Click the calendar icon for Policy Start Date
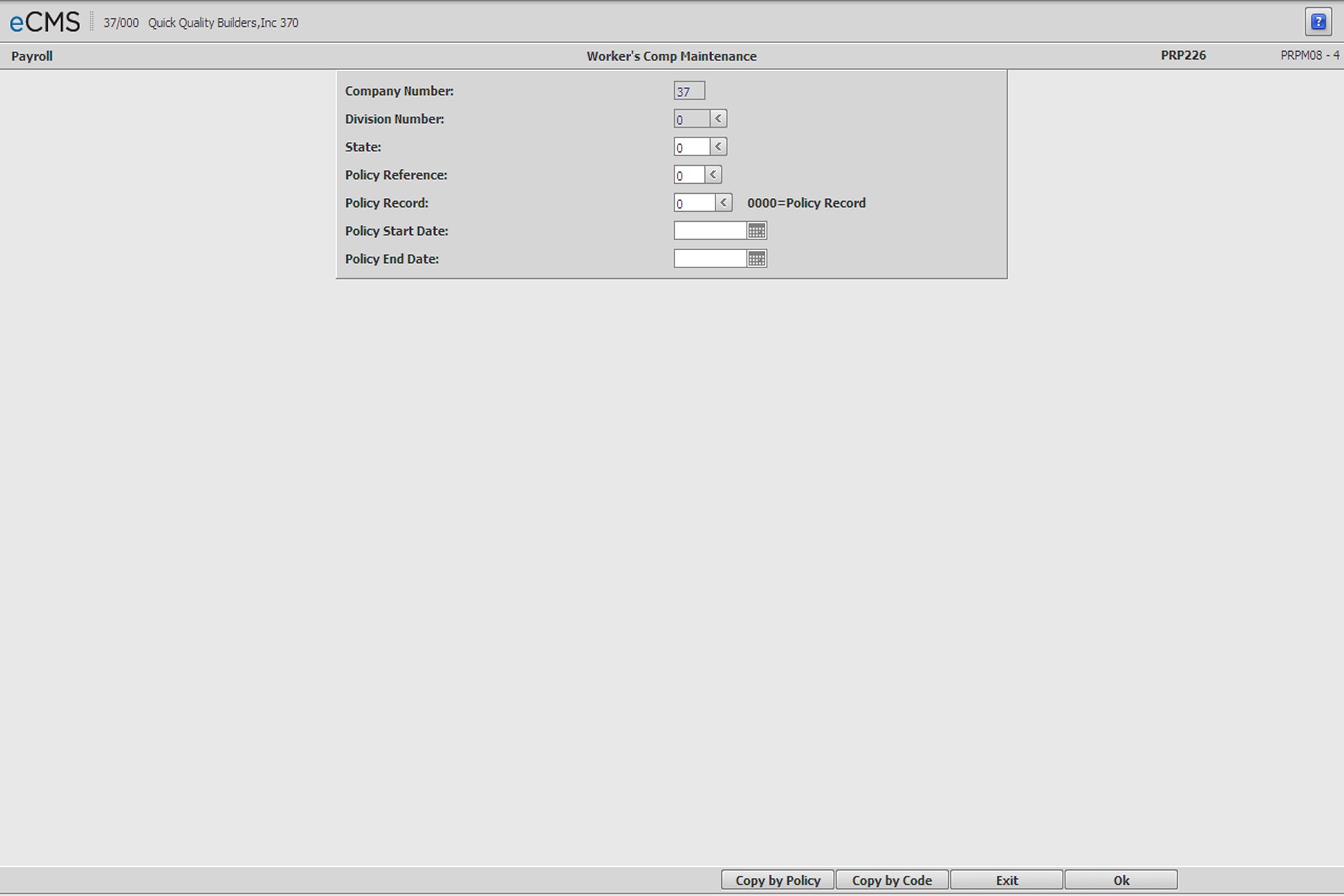 tap(757, 231)
